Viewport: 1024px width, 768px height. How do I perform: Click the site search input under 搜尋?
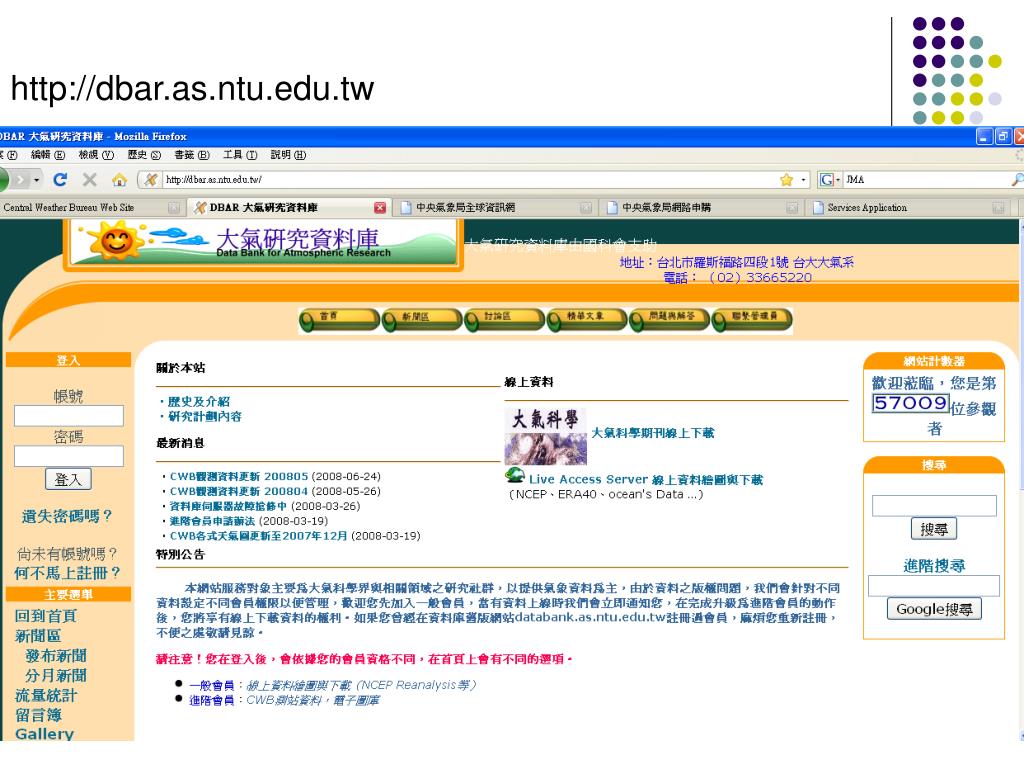[x=934, y=505]
